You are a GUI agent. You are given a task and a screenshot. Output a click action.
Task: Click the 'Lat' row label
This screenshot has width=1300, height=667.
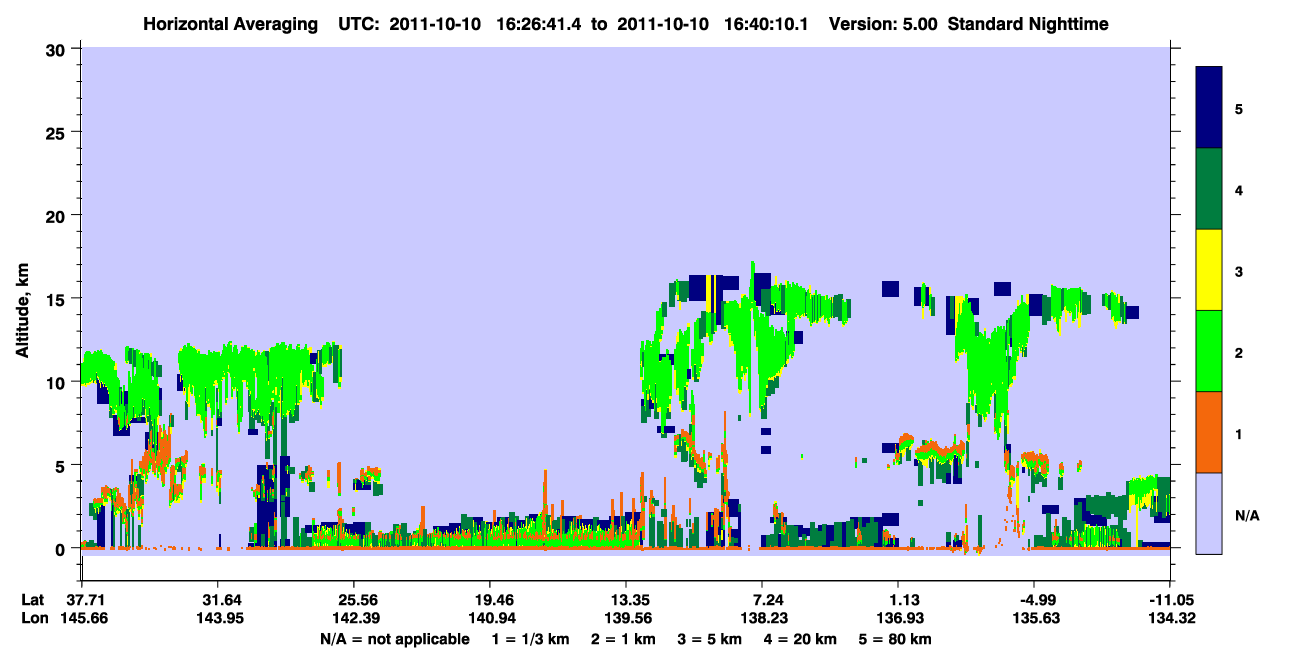32,600
